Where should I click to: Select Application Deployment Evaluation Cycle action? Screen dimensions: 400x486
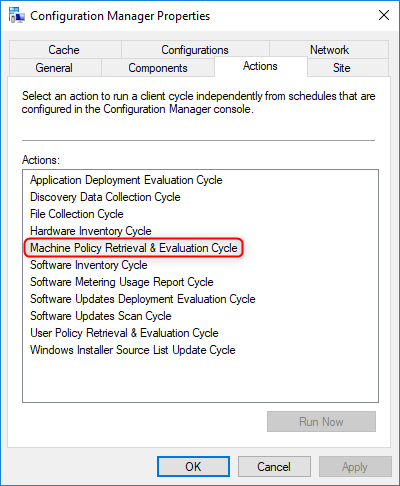[x=126, y=180]
